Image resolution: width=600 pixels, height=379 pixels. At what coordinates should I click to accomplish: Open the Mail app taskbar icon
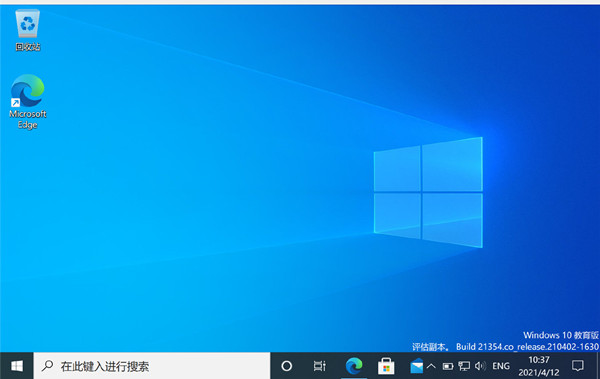(416, 367)
